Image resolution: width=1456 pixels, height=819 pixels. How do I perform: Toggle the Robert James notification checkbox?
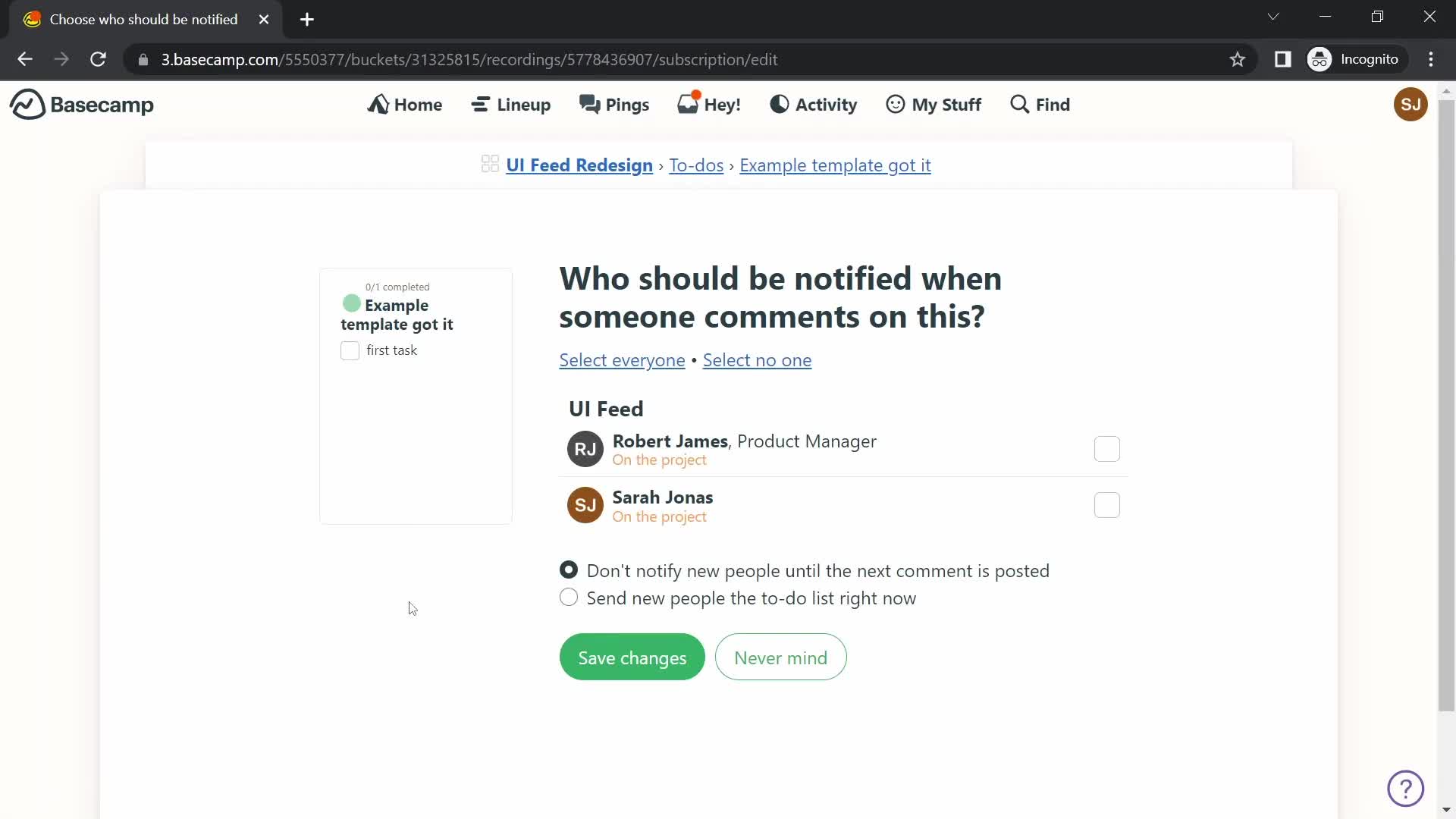[1107, 449]
